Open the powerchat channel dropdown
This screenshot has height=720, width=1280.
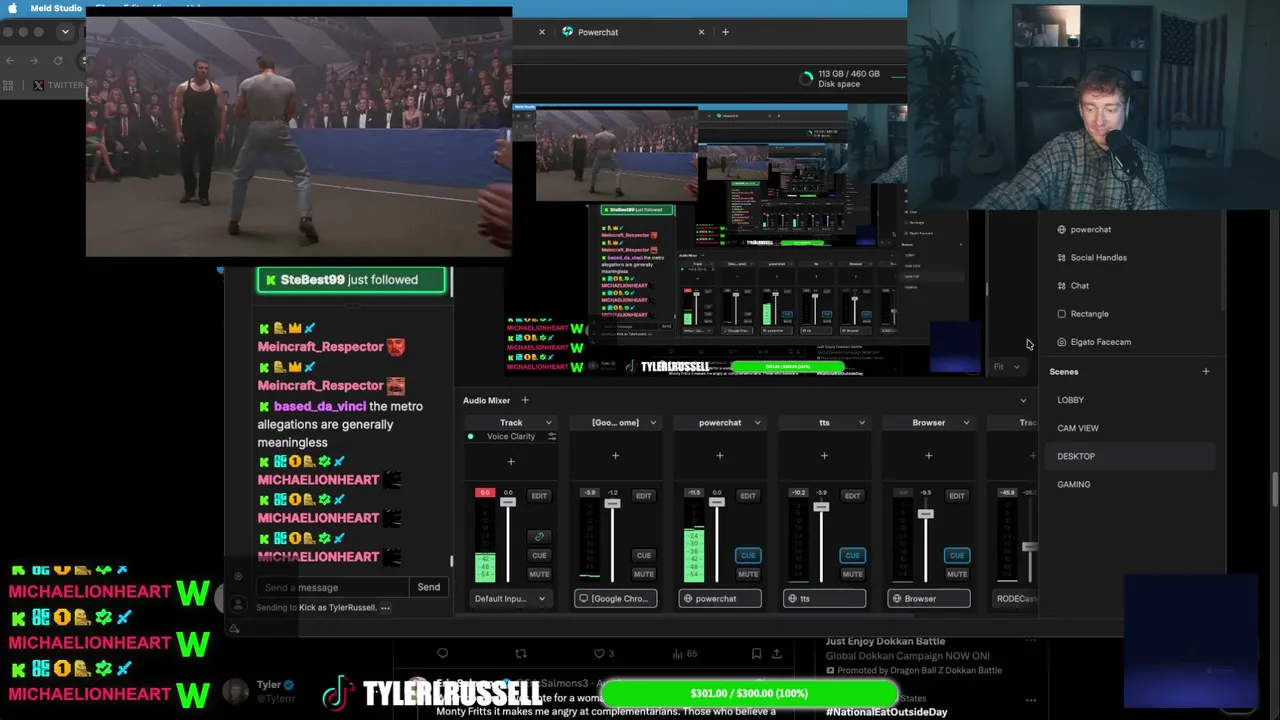click(757, 423)
